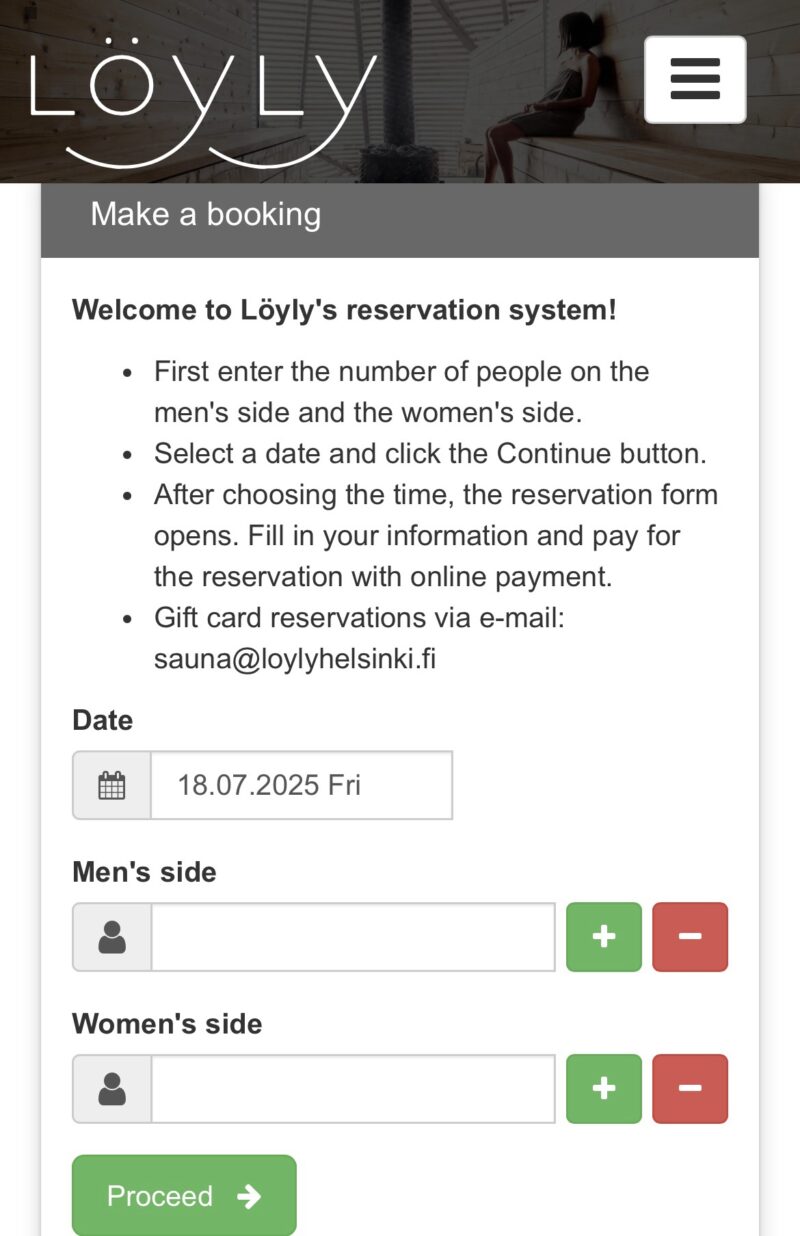Click the Women's side label
800x1236 pixels.
point(167,1024)
